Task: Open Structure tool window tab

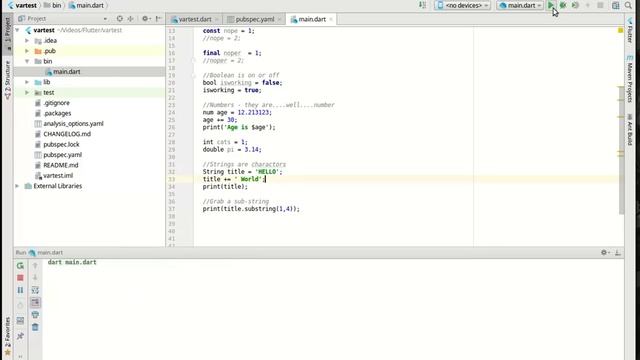Action: 7,80
